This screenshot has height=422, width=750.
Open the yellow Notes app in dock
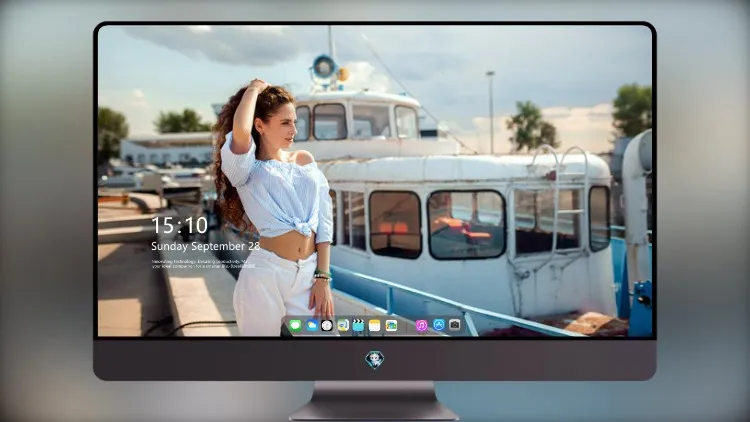(375, 325)
